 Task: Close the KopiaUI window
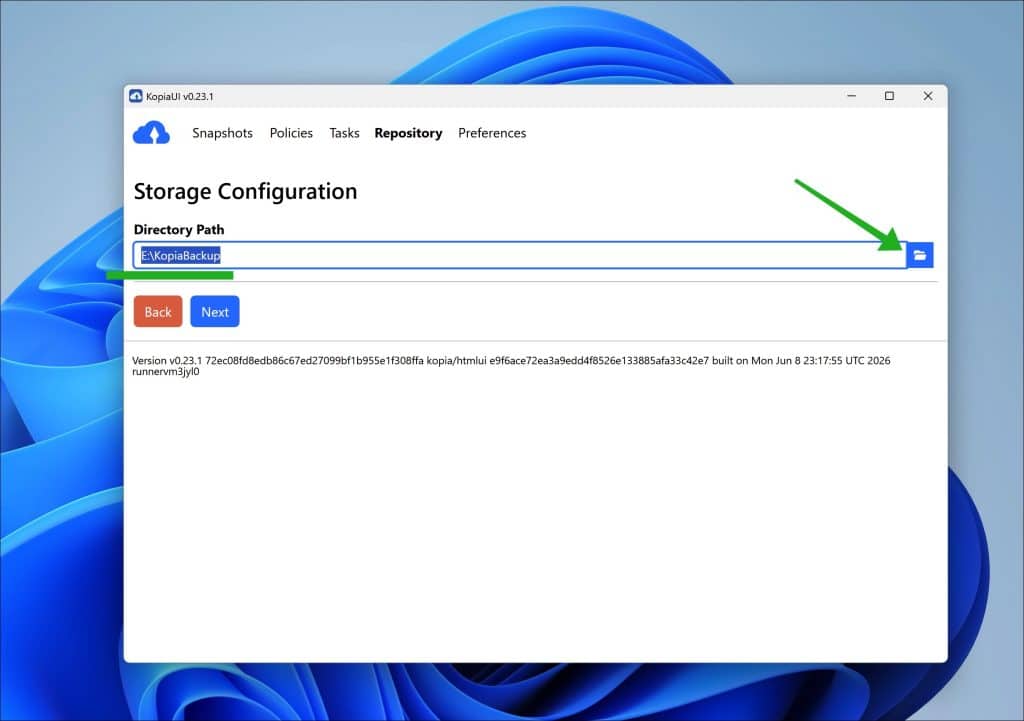pos(928,95)
